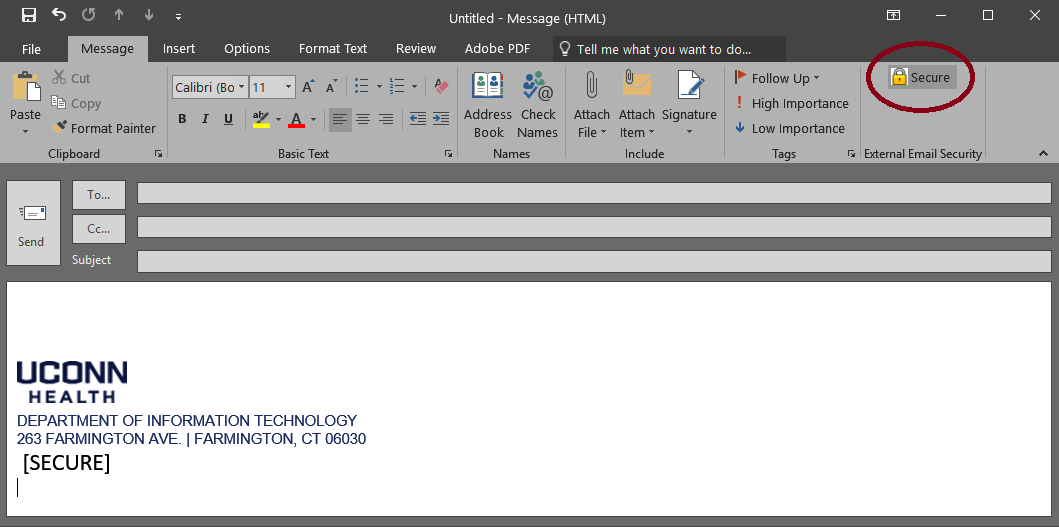Toggle Bold formatting
The image size is (1059, 527).
pyautogui.click(x=182, y=120)
